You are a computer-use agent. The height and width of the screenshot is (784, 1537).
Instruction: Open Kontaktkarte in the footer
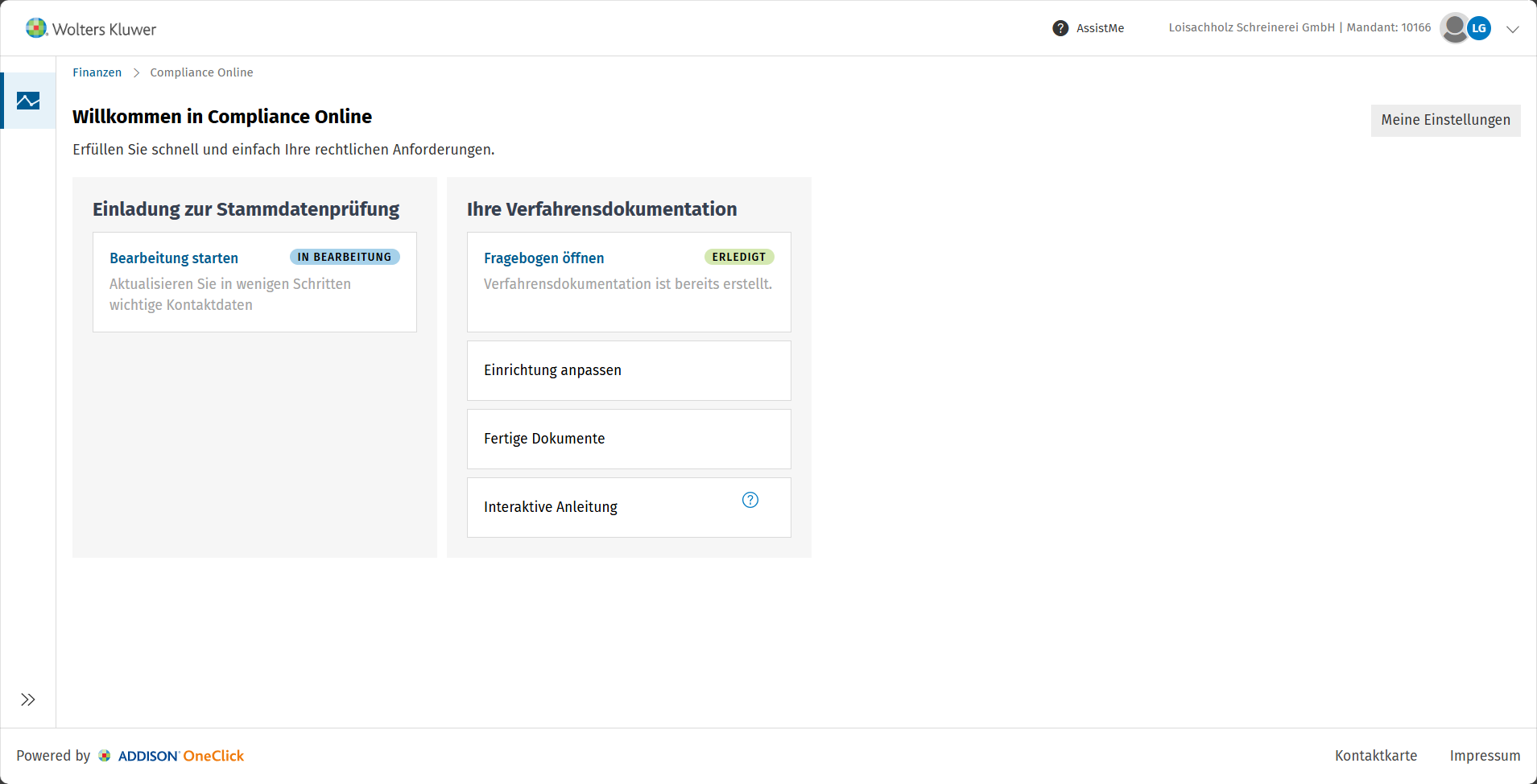pos(1376,756)
